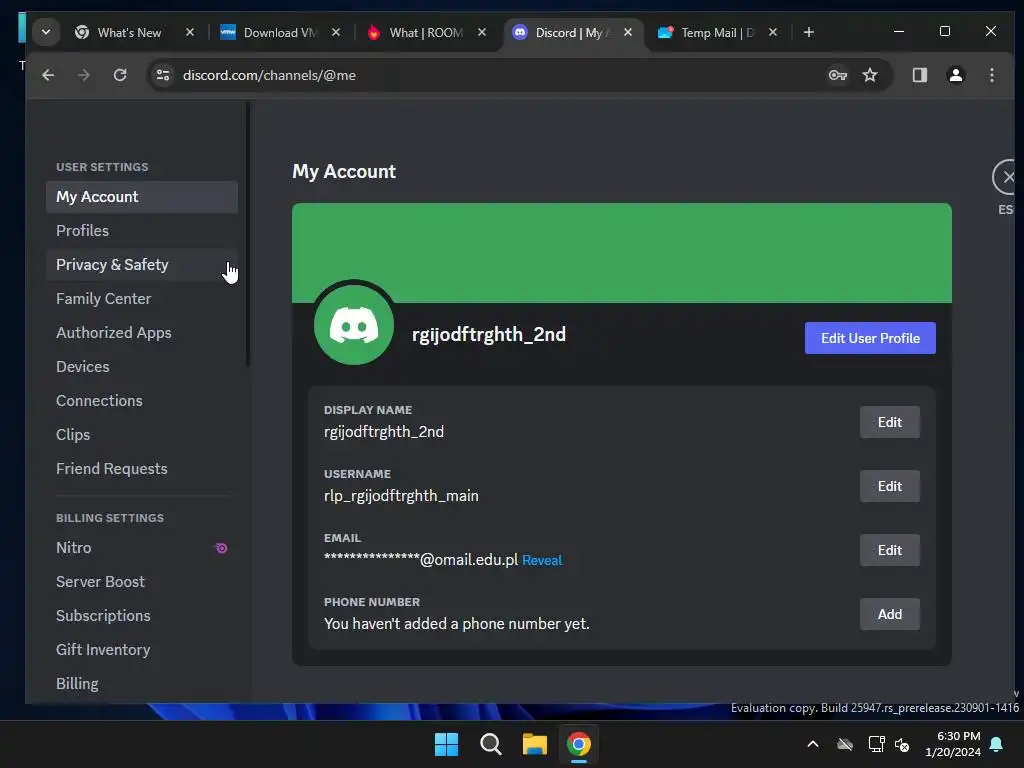Select My Account in user settings
The height and width of the screenshot is (768, 1024).
point(142,197)
